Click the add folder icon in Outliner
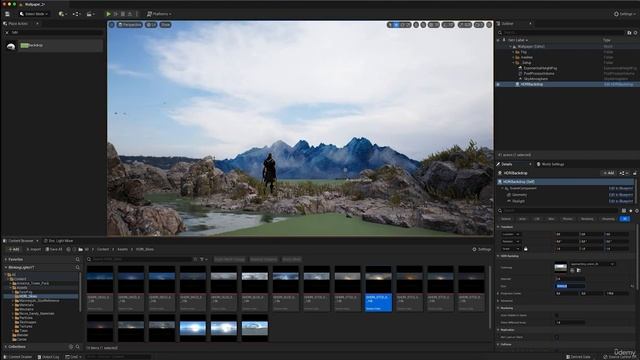This screenshot has width=640, height=360. point(629,33)
